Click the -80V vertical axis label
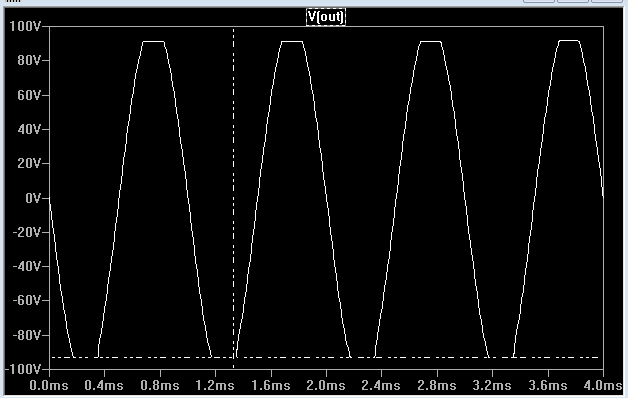628x398 pixels. pyautogui.click(x=26, y=335)
